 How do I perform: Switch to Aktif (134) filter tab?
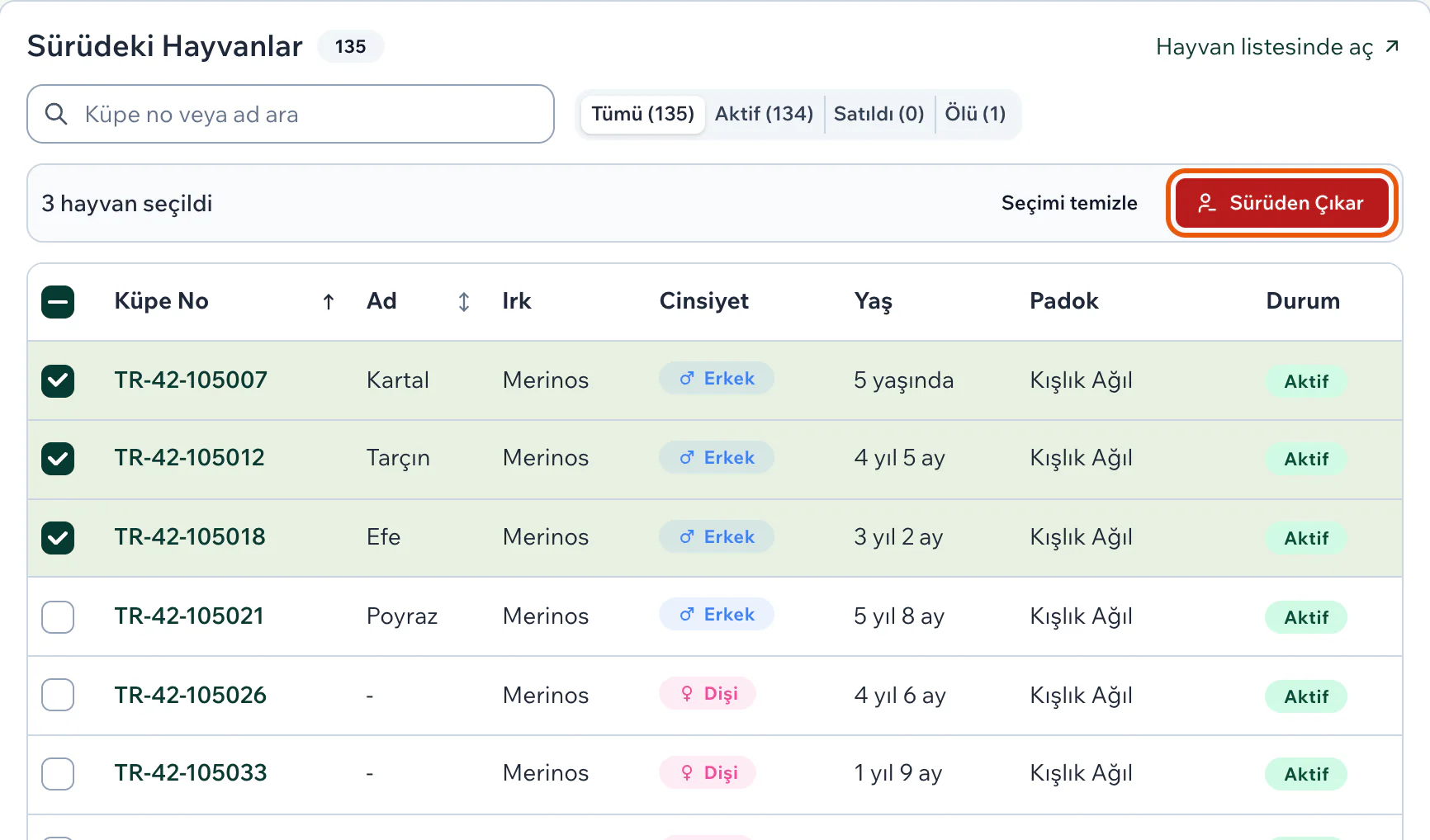(764, 114)
